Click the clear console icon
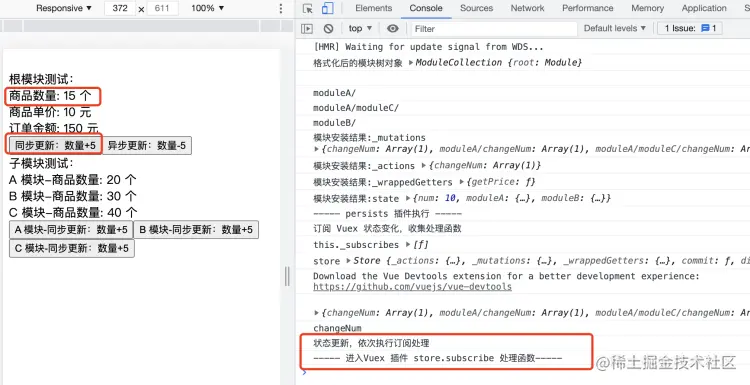Screen dimensions: 750x385 [x=328, y=29]
